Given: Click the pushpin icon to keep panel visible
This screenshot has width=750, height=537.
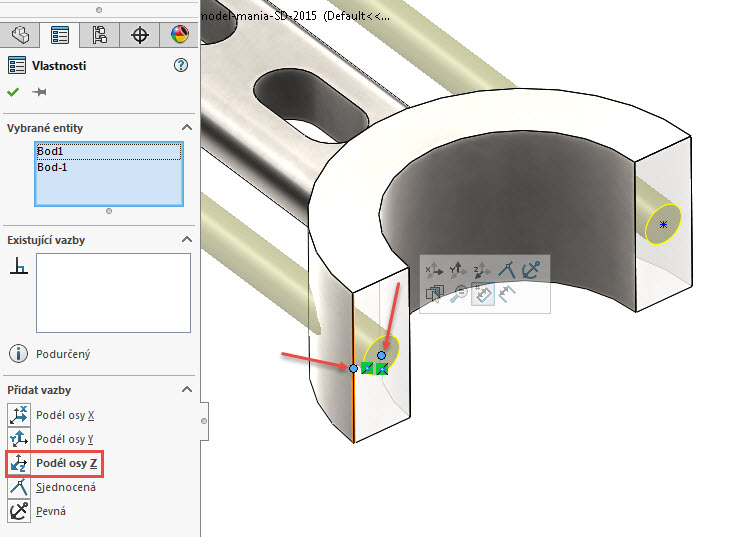Looking at the screenshot, I should (x=40, y=92).
